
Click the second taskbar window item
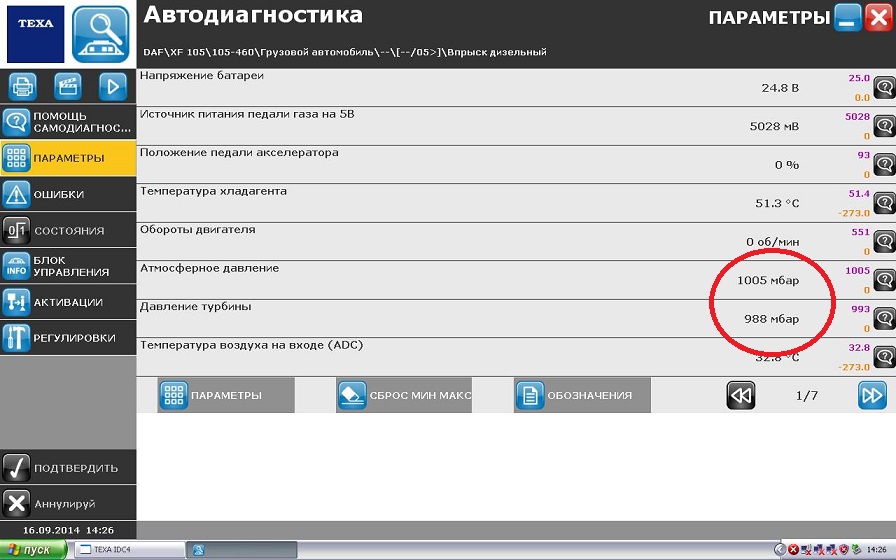[x=242, y=550]
